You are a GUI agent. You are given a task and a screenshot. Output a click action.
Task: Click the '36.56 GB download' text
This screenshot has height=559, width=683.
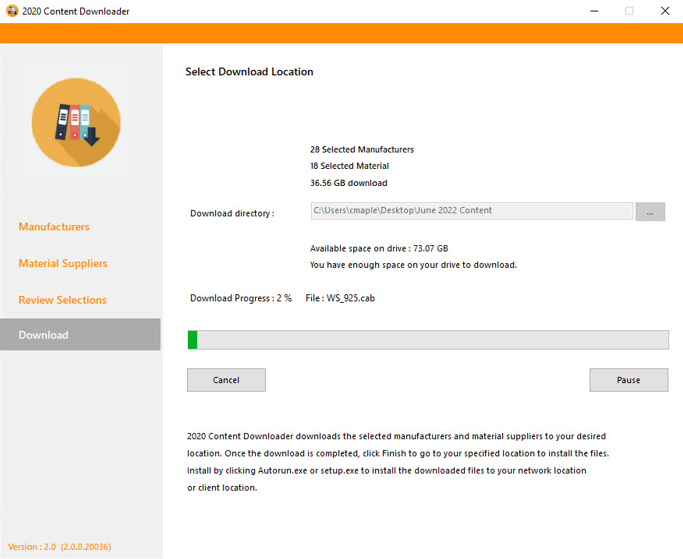348,183
